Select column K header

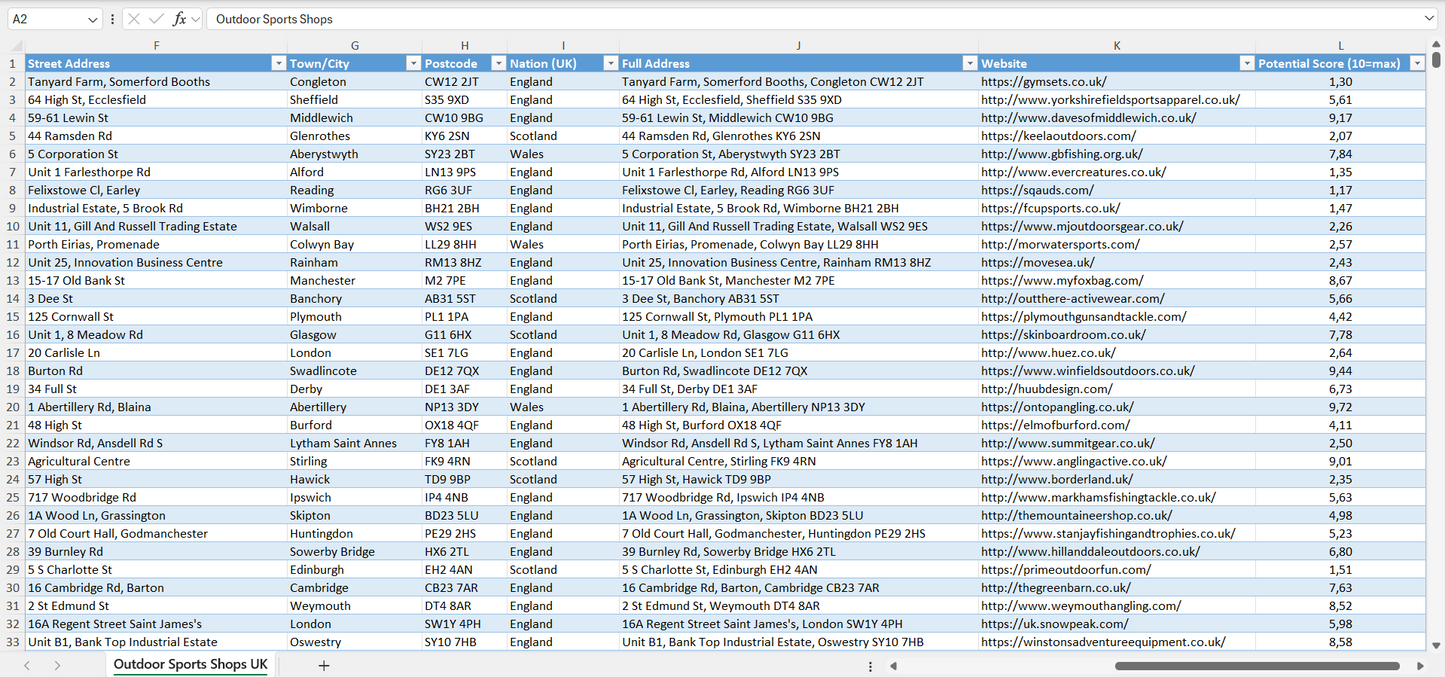coord(1116,46)
